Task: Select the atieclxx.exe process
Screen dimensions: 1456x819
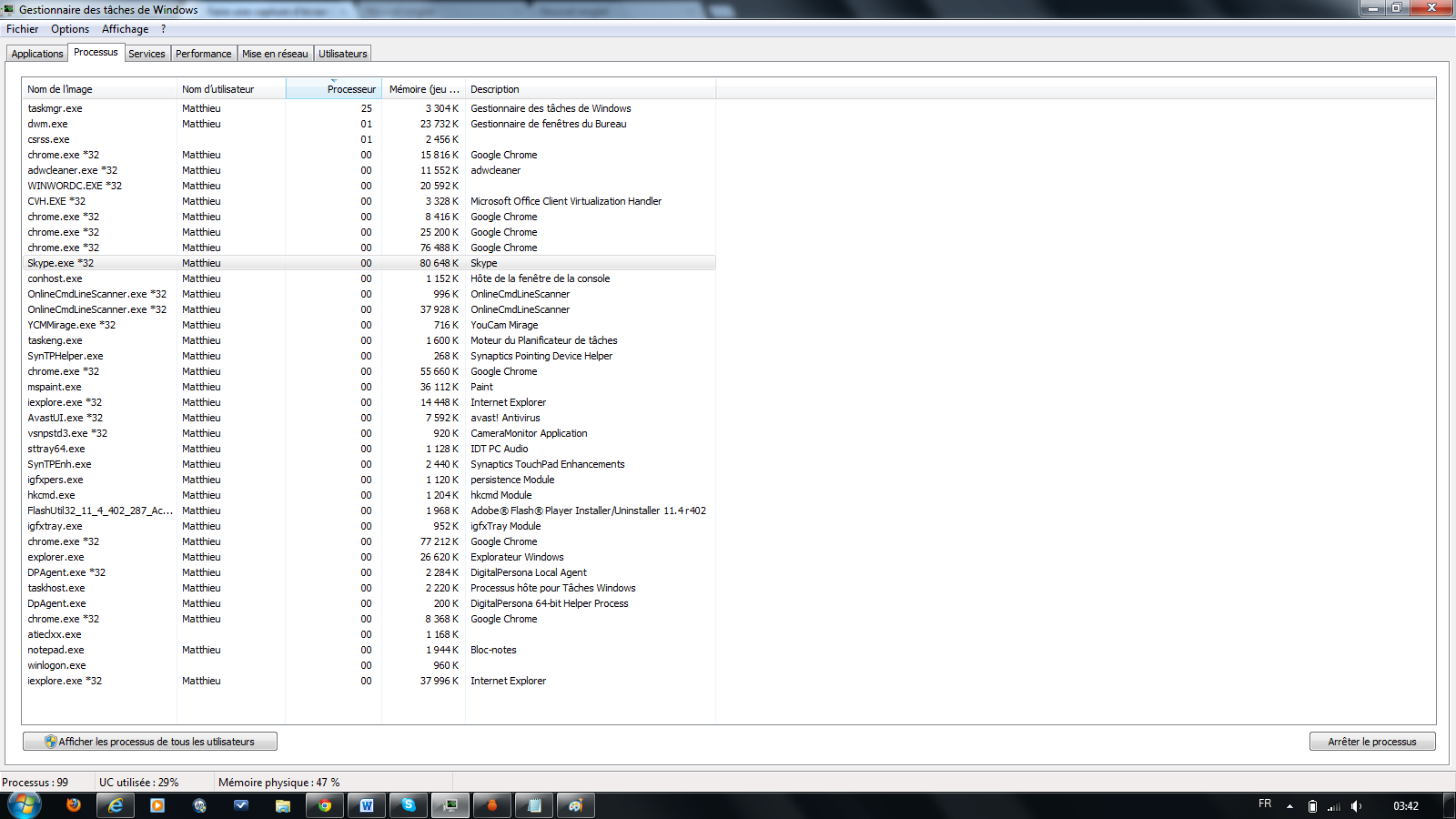Action: click(369, 634)
